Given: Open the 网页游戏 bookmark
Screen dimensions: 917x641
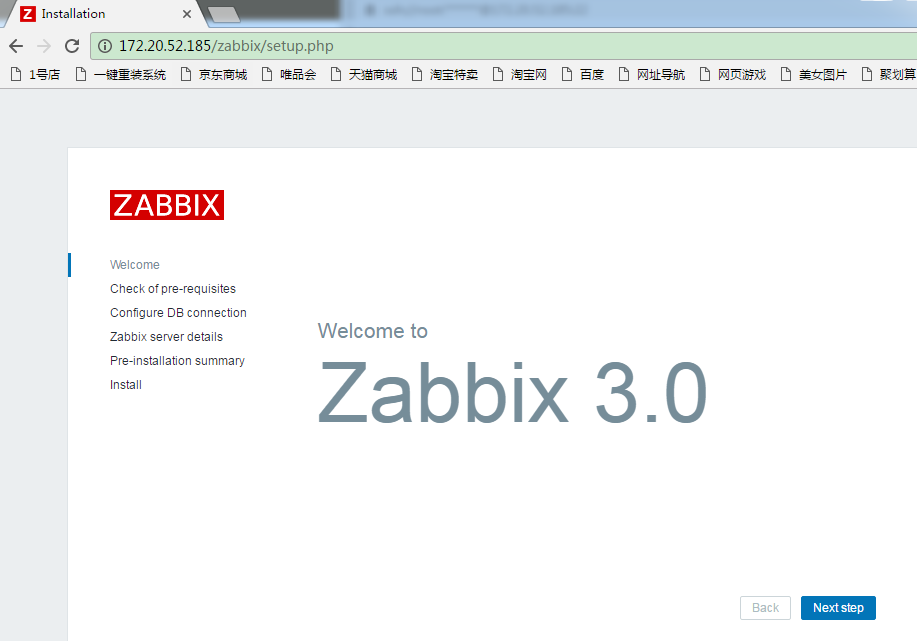Looking at the screenshot, I should [733, 74].
